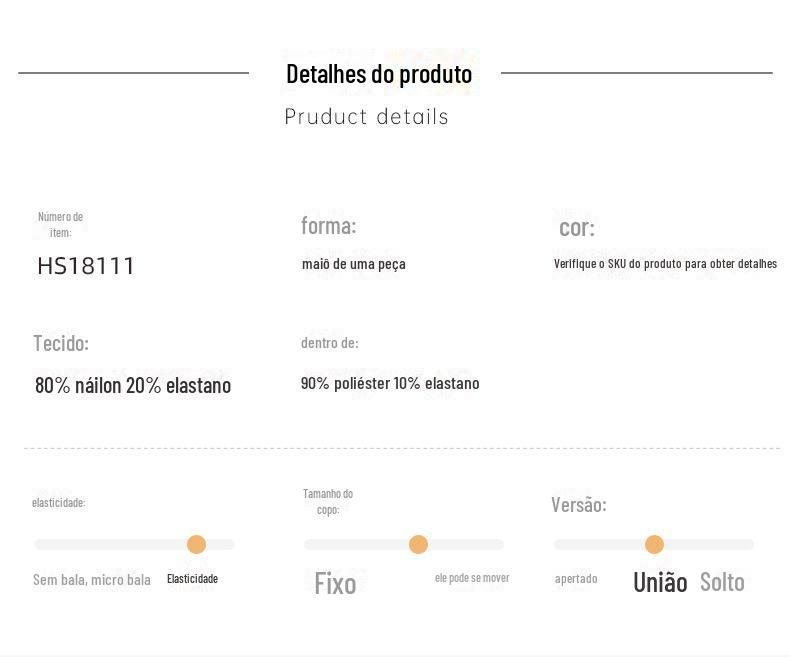Click the 'cor:' field label

pyautogui.click(x=577, y=228)
